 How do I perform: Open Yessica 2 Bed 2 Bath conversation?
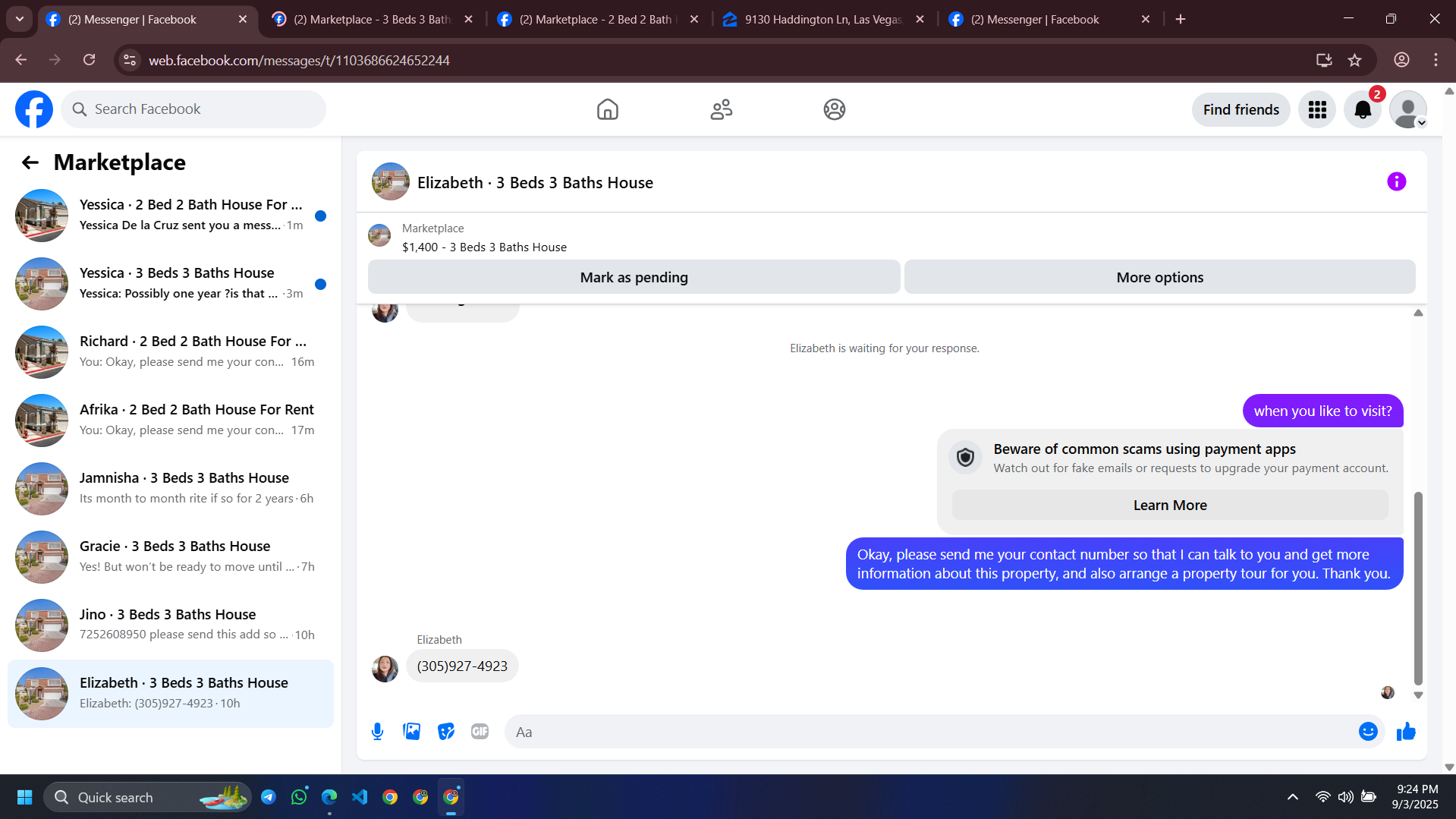point(171,216)
